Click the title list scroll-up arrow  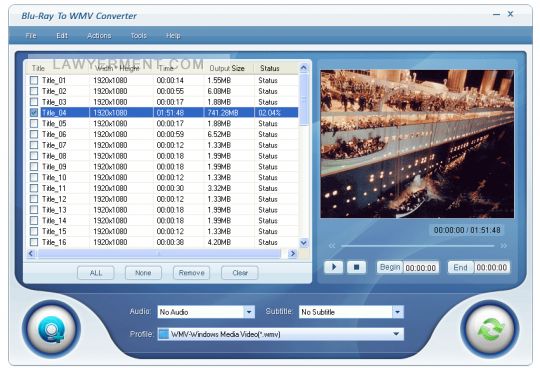(x=303, y=67)
